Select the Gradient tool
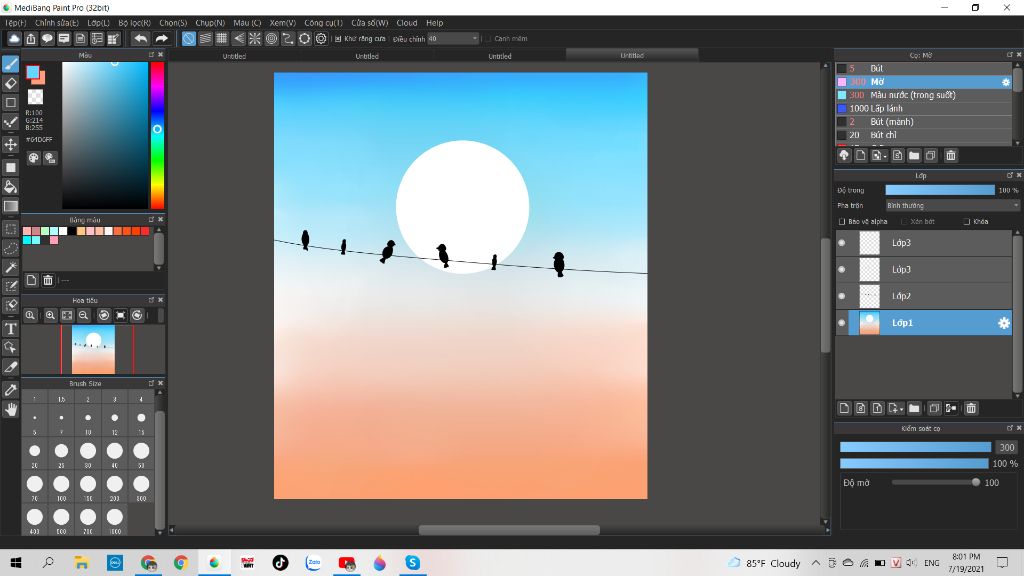1024x576 pixels. pyautogui.click(x=10, y=206)
